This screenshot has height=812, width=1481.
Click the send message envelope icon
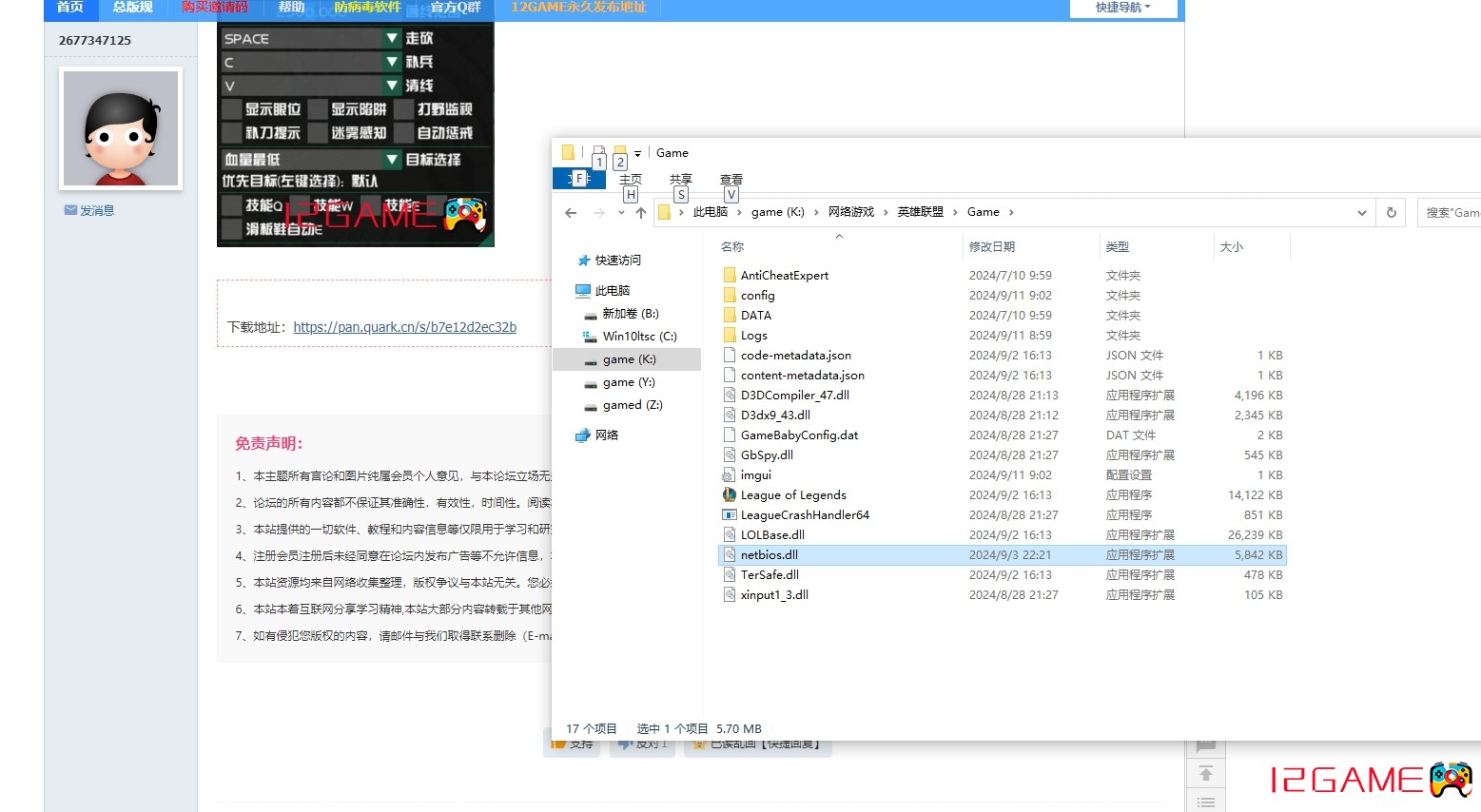70,210
